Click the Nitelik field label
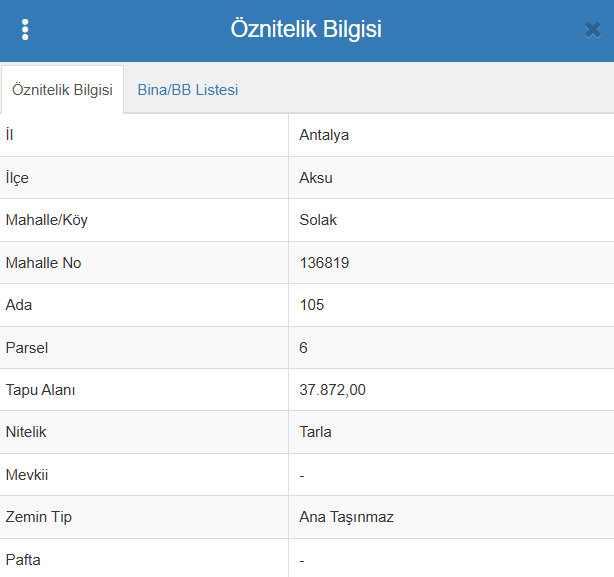The height and width of the screenshot is (577, 614). pyautogui.click(x=26, y=432)
